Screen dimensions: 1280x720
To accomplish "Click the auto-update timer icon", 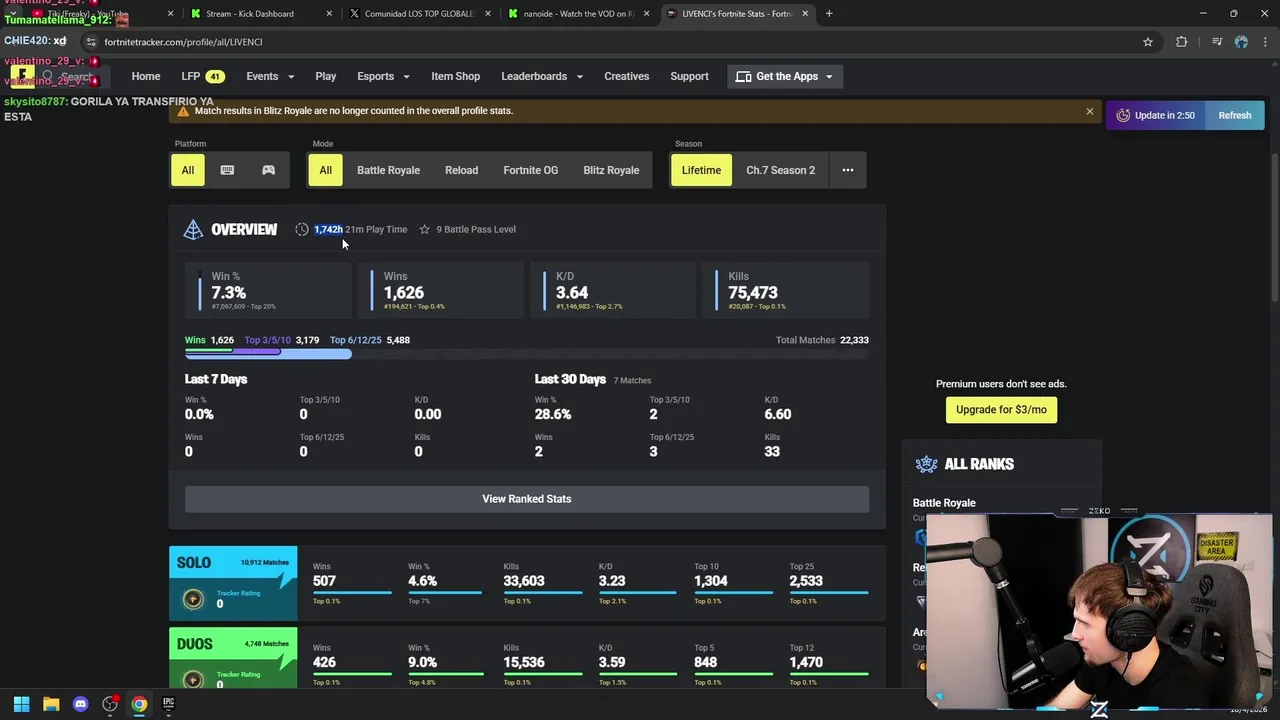I will (x=1123, y=115).
